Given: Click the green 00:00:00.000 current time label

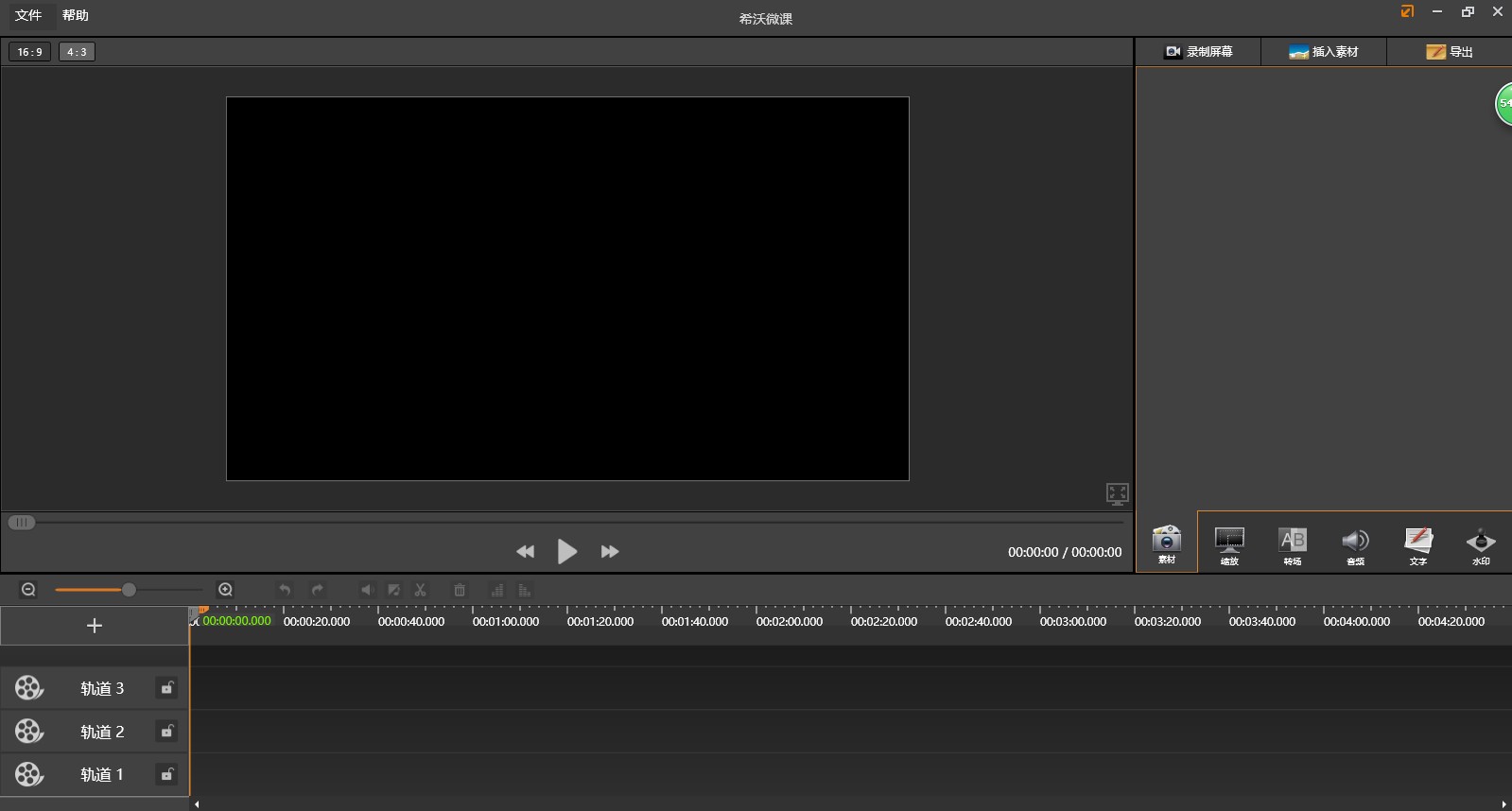Looking at the screenshot, I should (236, 621).
